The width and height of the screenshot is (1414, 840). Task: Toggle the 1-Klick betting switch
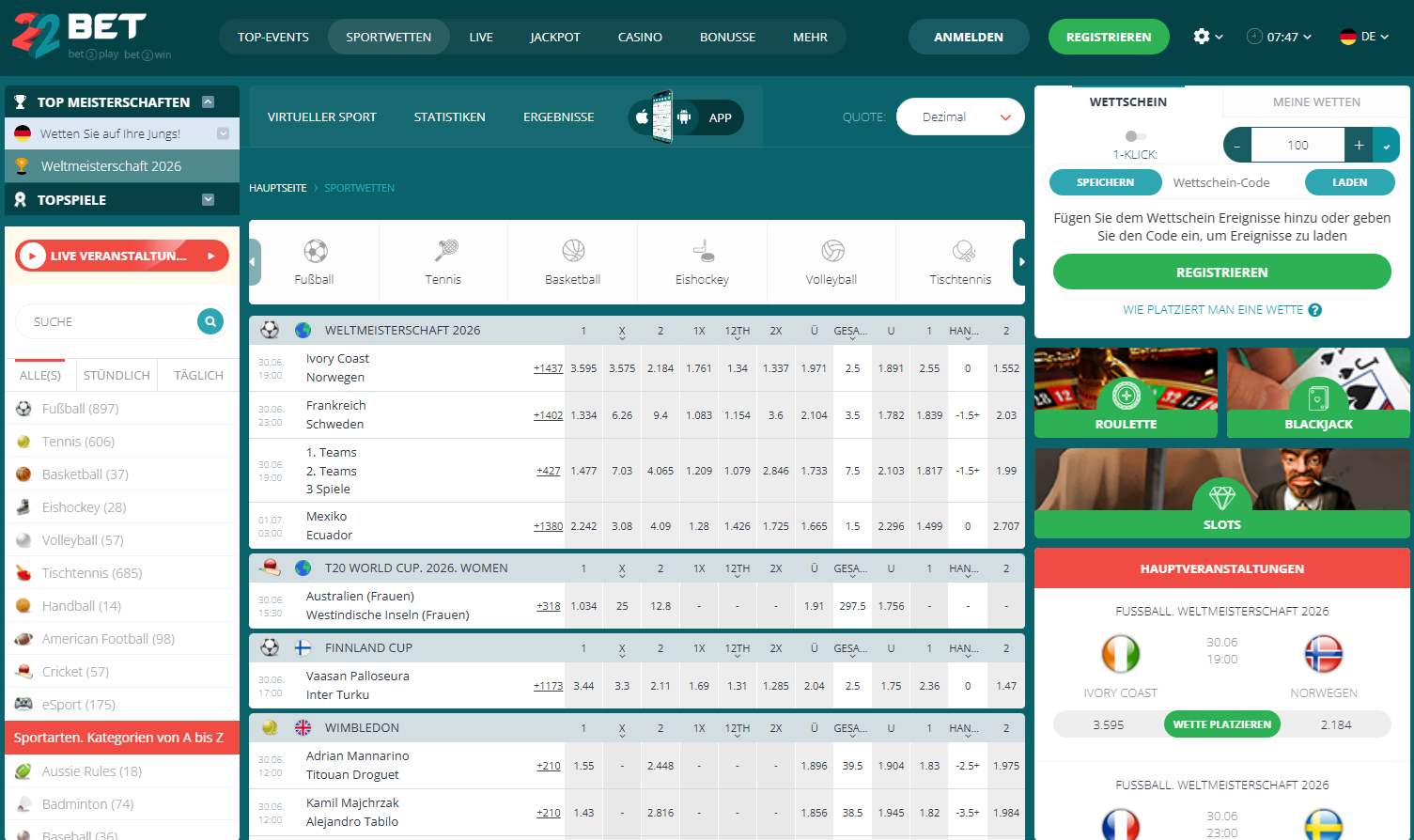1135,136
